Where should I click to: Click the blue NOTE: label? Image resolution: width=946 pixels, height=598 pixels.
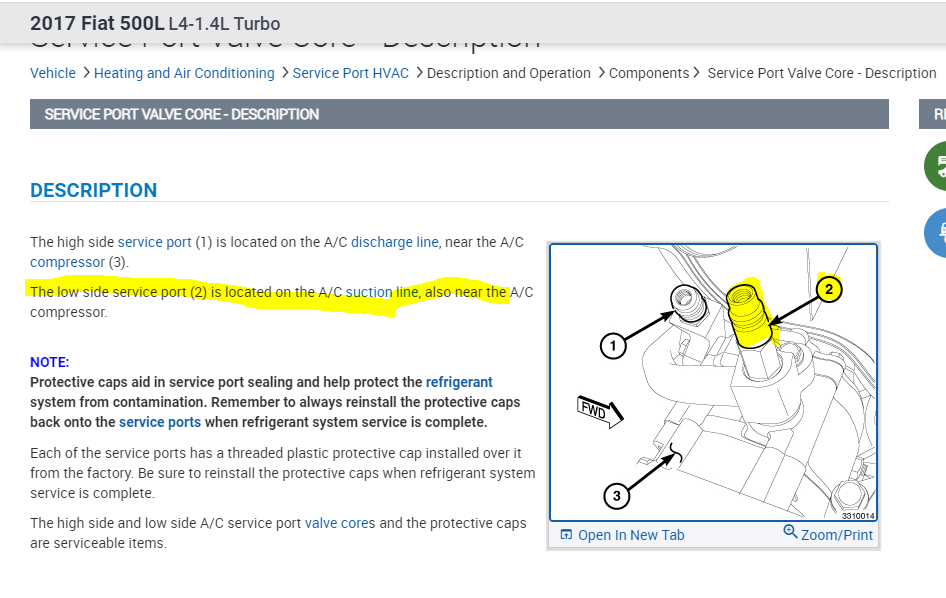pos(49,362)
